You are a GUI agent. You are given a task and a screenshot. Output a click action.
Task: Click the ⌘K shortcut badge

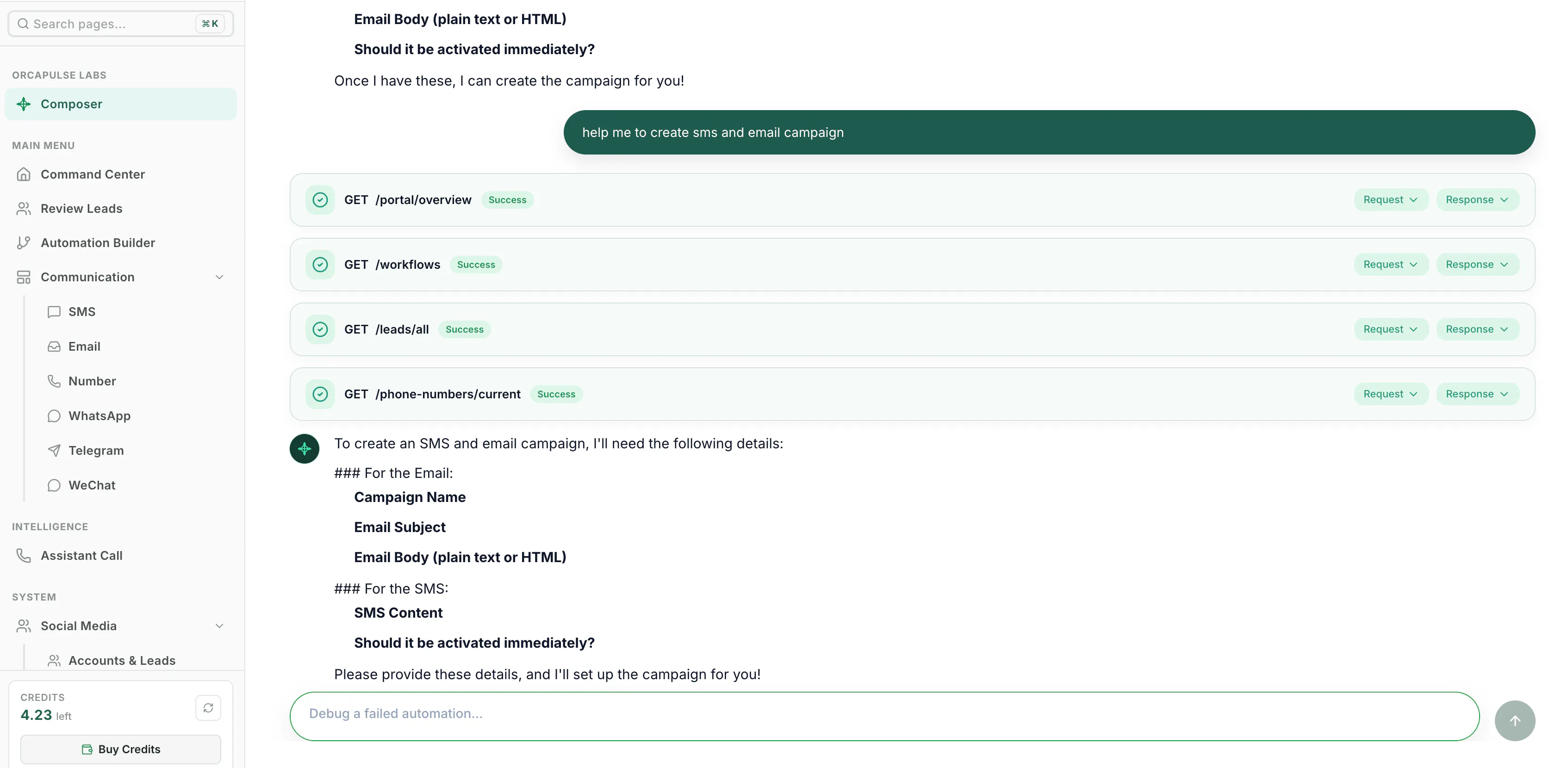click(x=210, y=24)
